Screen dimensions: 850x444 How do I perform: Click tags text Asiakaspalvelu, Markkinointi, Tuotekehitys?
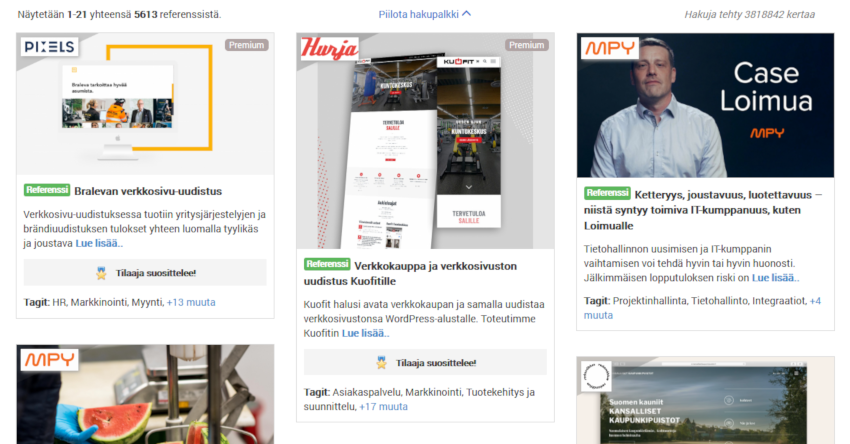[420, 399]
